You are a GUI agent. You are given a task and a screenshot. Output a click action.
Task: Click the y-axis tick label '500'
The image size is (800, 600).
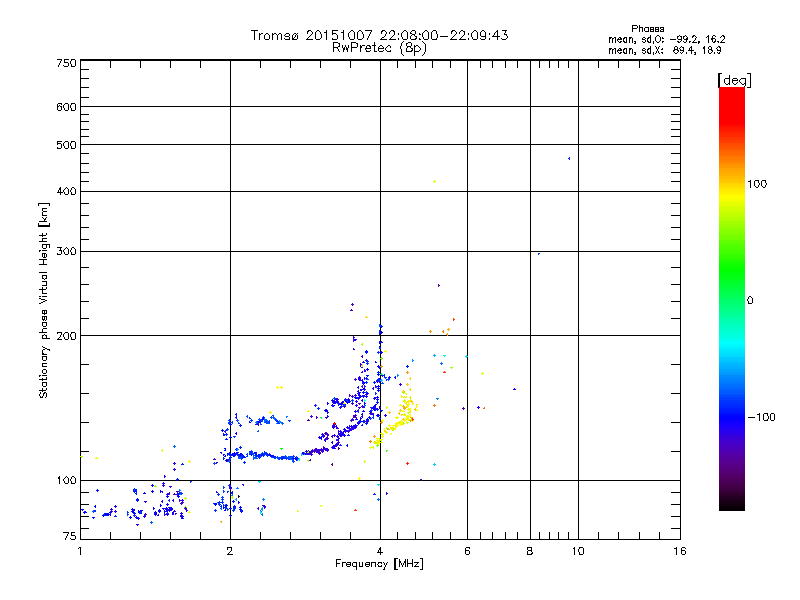pos(66,145)
